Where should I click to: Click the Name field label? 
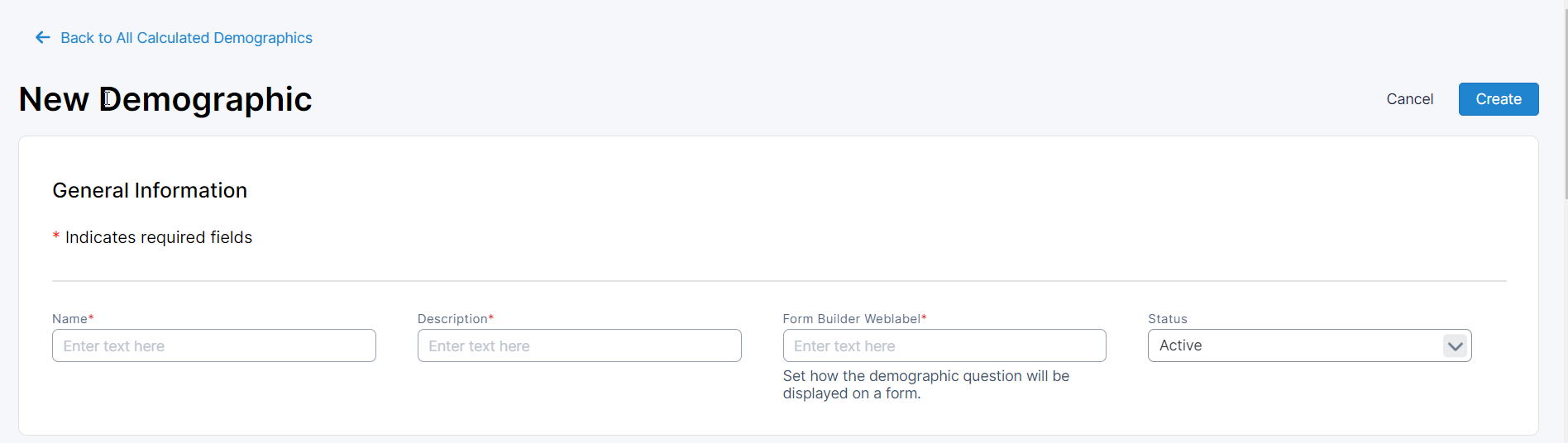tap(69, 319)
